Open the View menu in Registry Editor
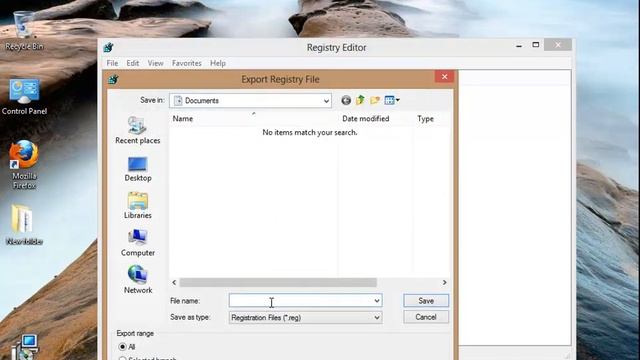This screenshot has height=360, width=640. (x=156, y=63)
